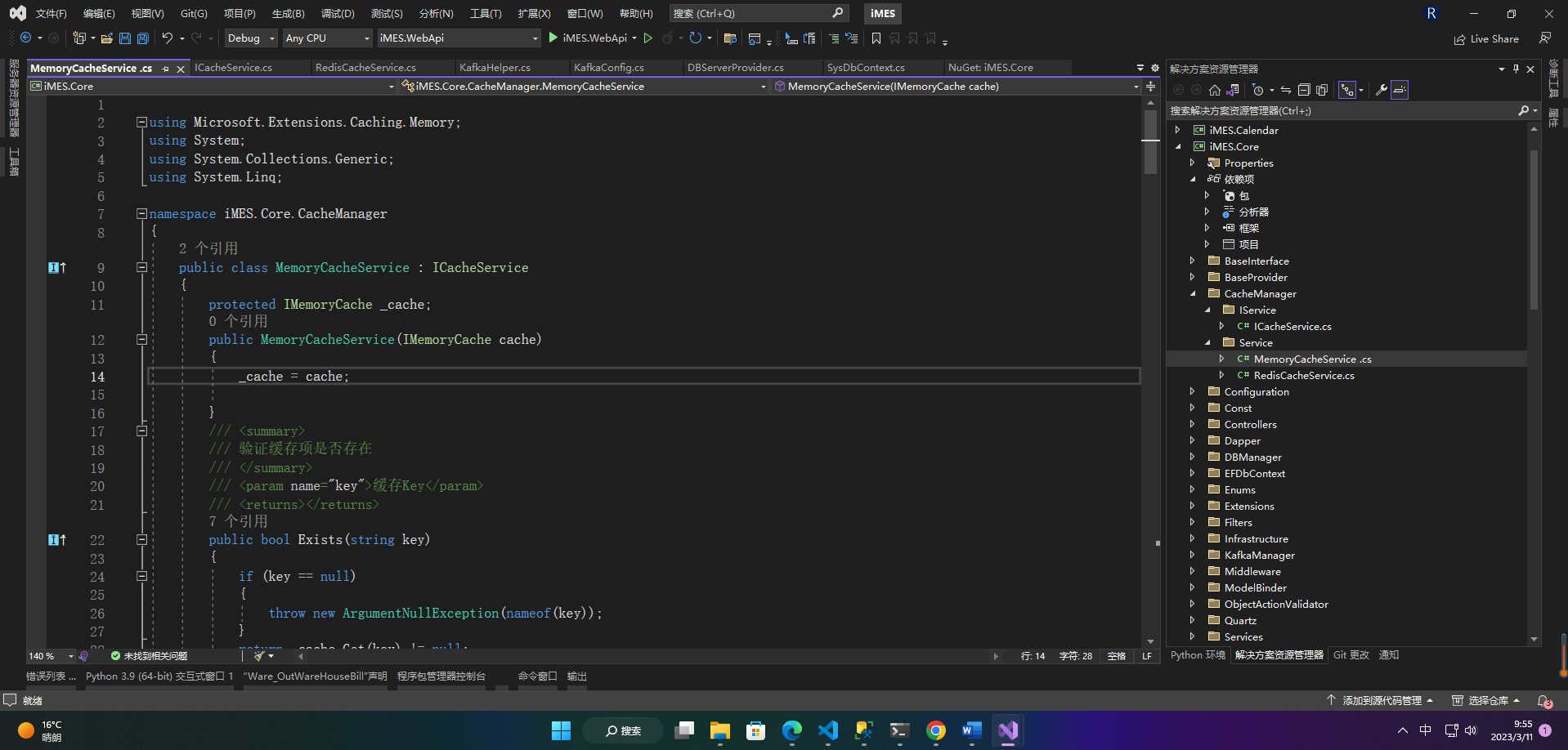The width and height of the screenshot is (1568, 750).
Task: Click the pending changes filter clock icon
Action: (x=1258, y=90)
